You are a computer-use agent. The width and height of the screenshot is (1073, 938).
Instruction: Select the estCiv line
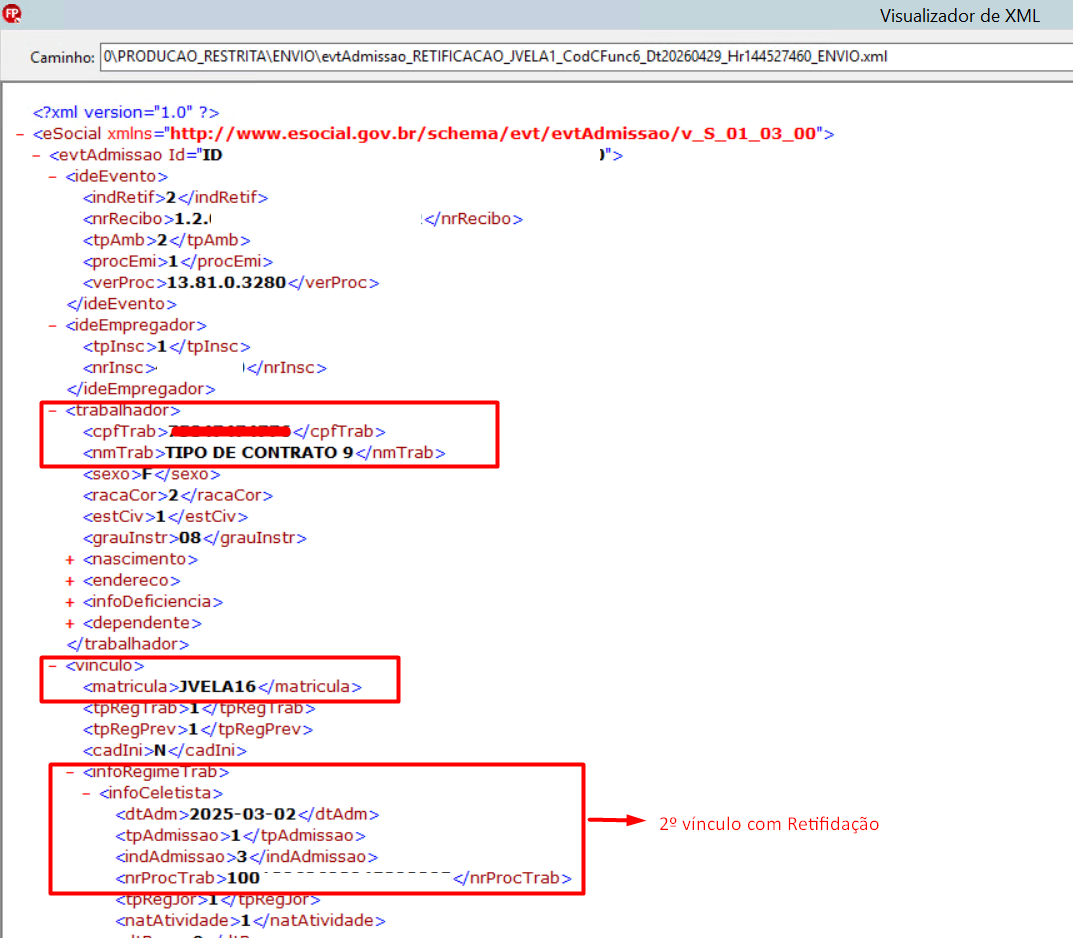pyautogui.click(x=166, y=517)
